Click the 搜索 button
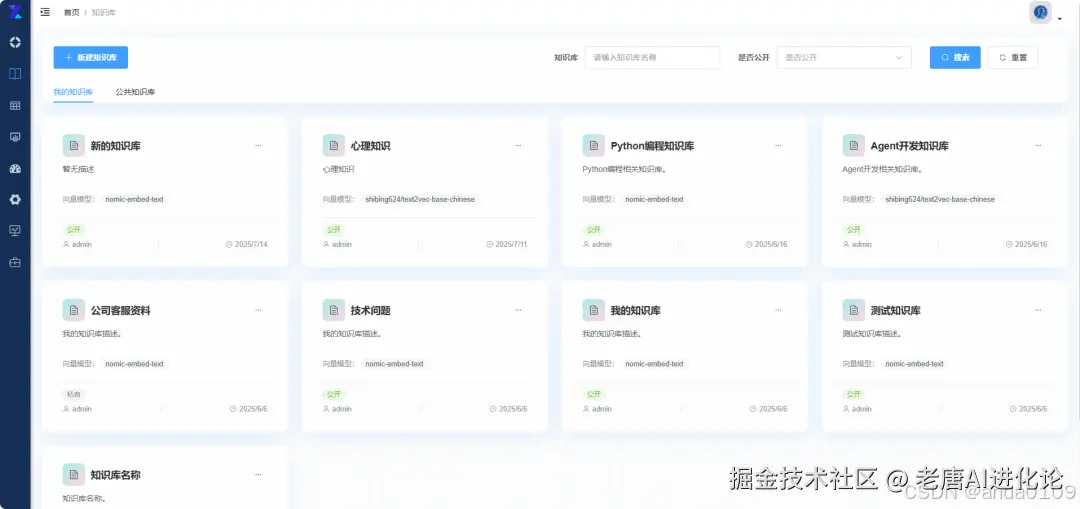 pos(955,58)
